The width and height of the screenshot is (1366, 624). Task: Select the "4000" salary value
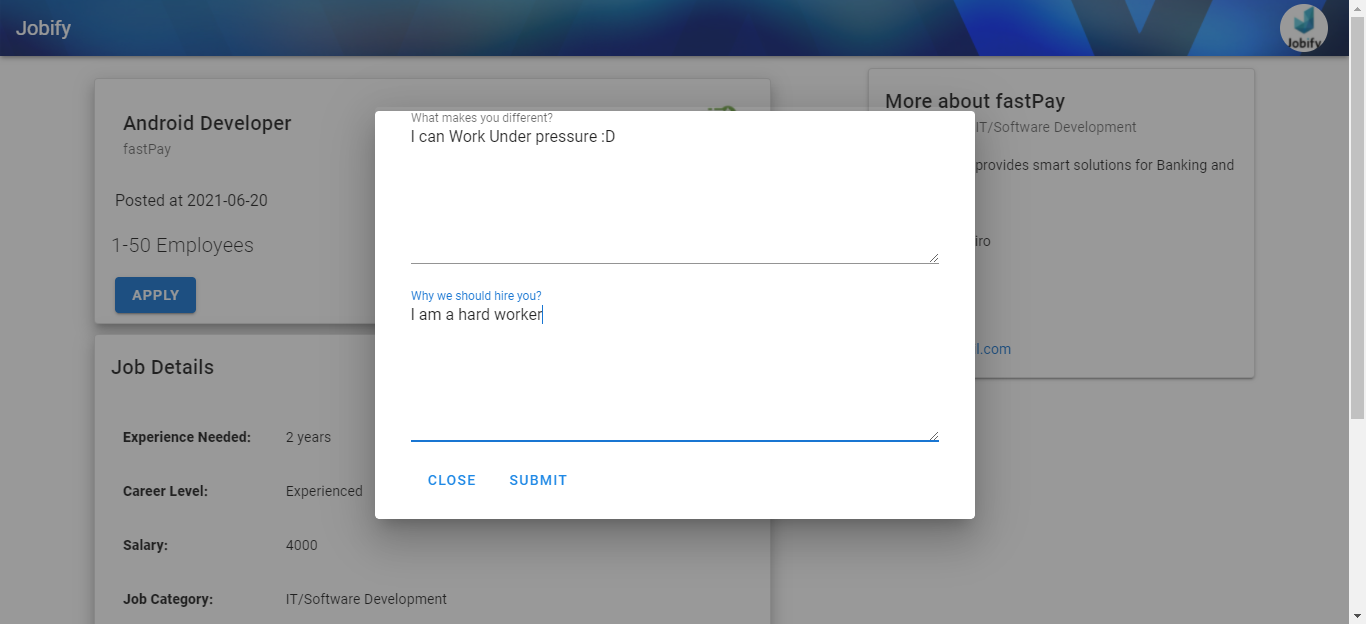(x=302, y=545)
